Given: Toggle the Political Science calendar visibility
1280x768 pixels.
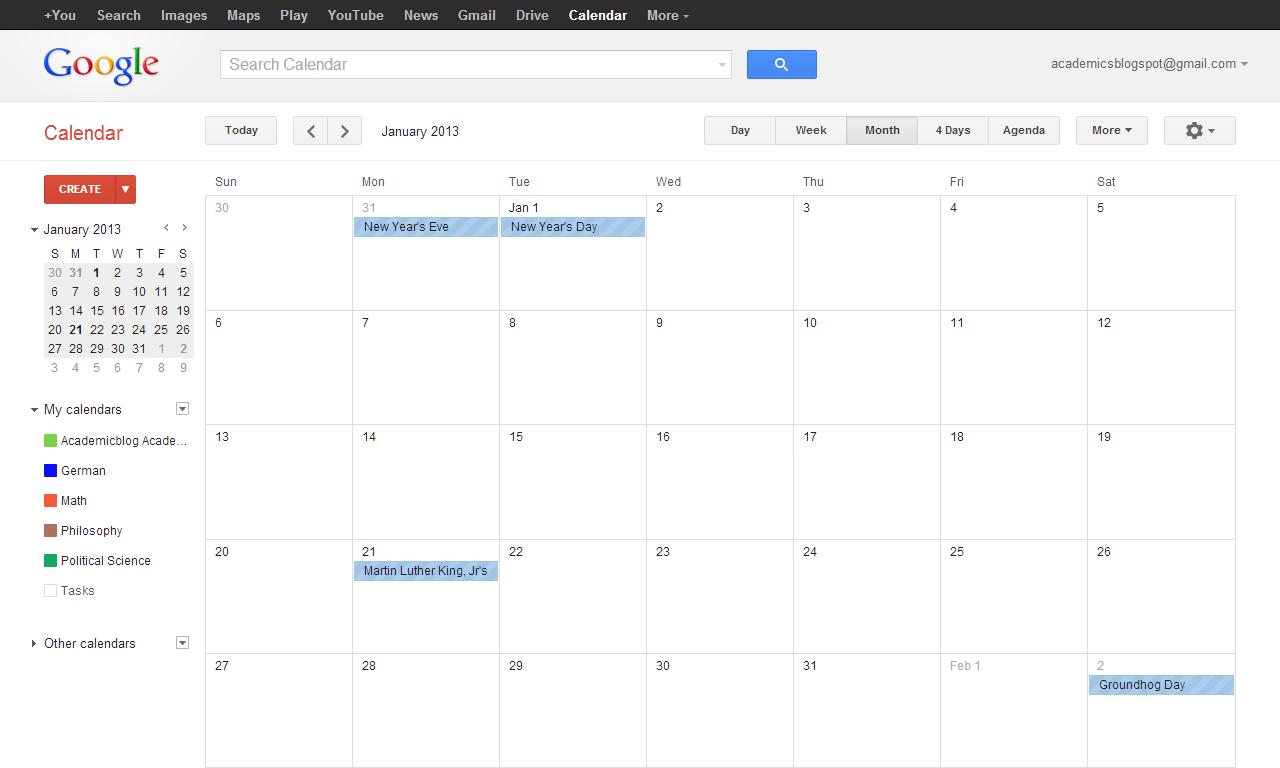Looking at the screenshot, I should pyautogui.click(x=50, y=560).
